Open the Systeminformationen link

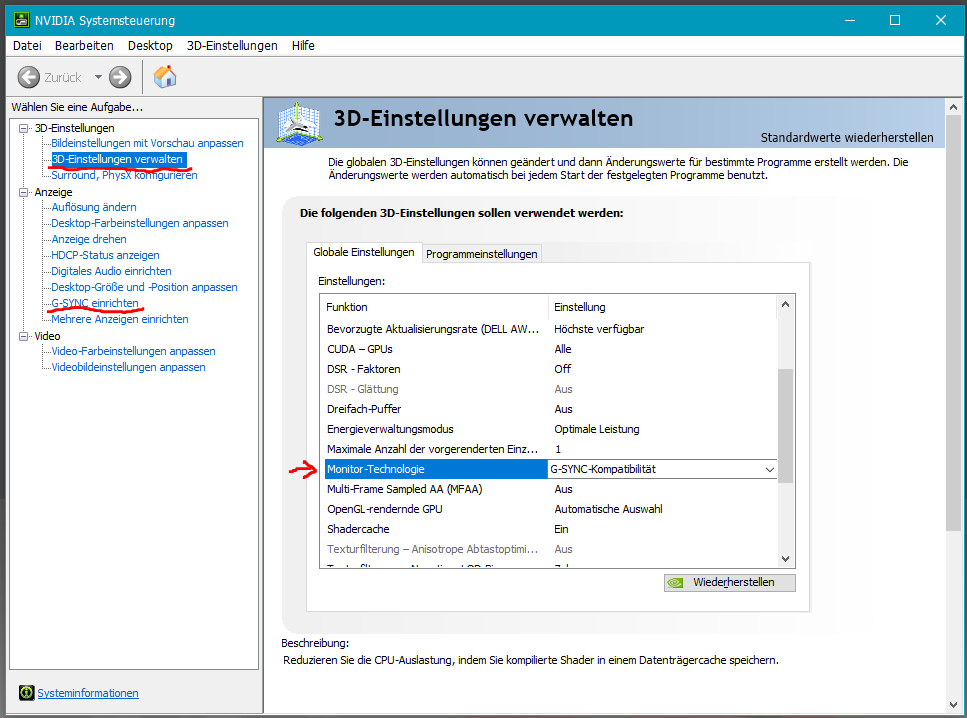(88, 693)
